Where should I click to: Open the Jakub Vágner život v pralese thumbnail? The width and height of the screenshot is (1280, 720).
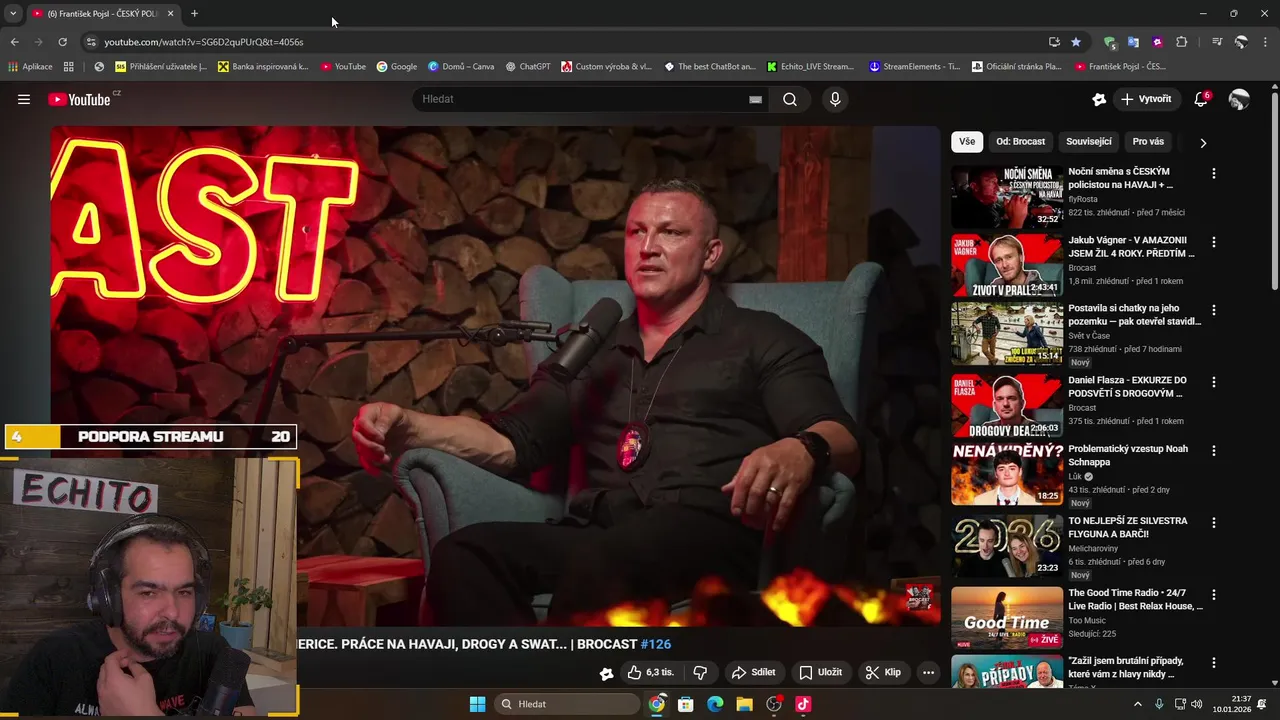coord(1007,265)
